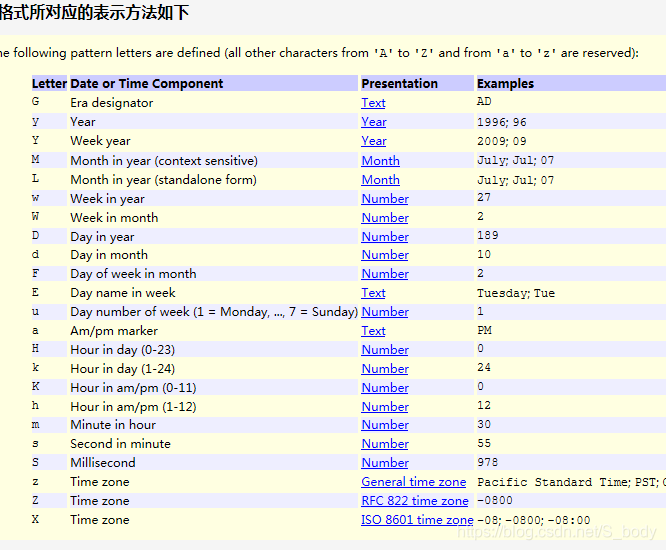Image resolution: width=666 pixels, height=550 pixels.
Task: Open the ISO 8601 time zone link
Action: 417,520
